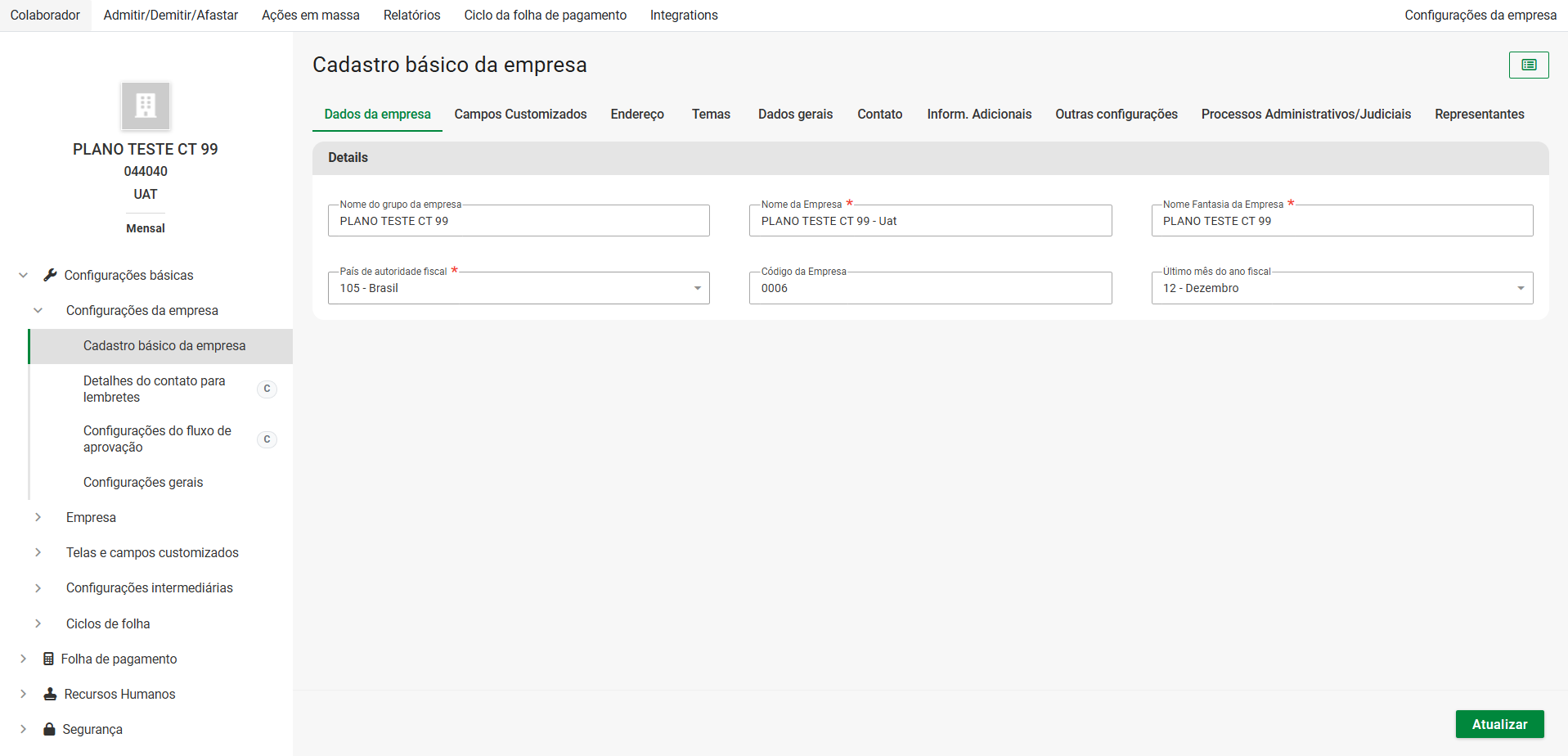
Task: Click the list view icon at top right
Action: (x=1528, y=65)
